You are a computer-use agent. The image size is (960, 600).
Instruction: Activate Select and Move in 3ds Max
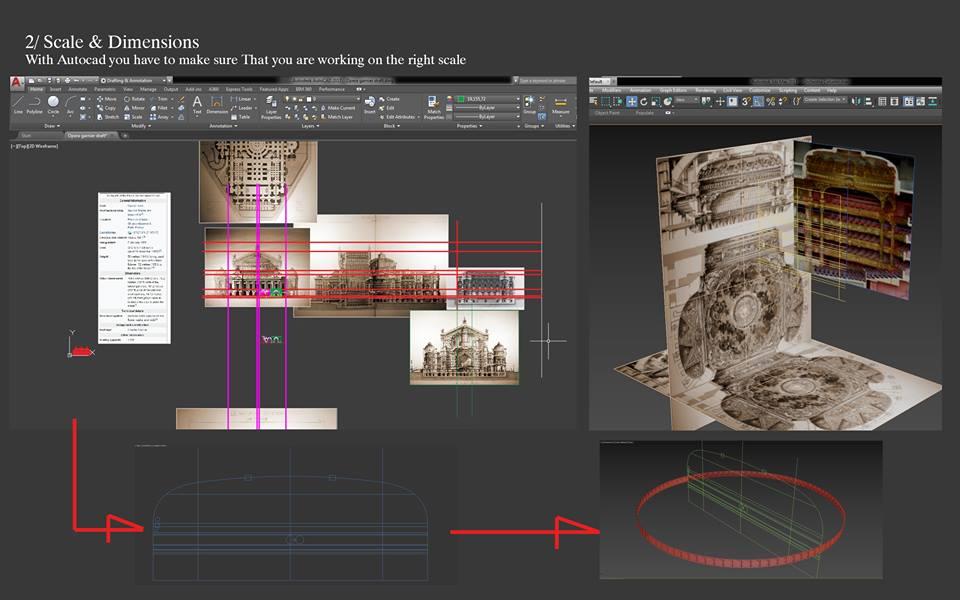[633, 101]
